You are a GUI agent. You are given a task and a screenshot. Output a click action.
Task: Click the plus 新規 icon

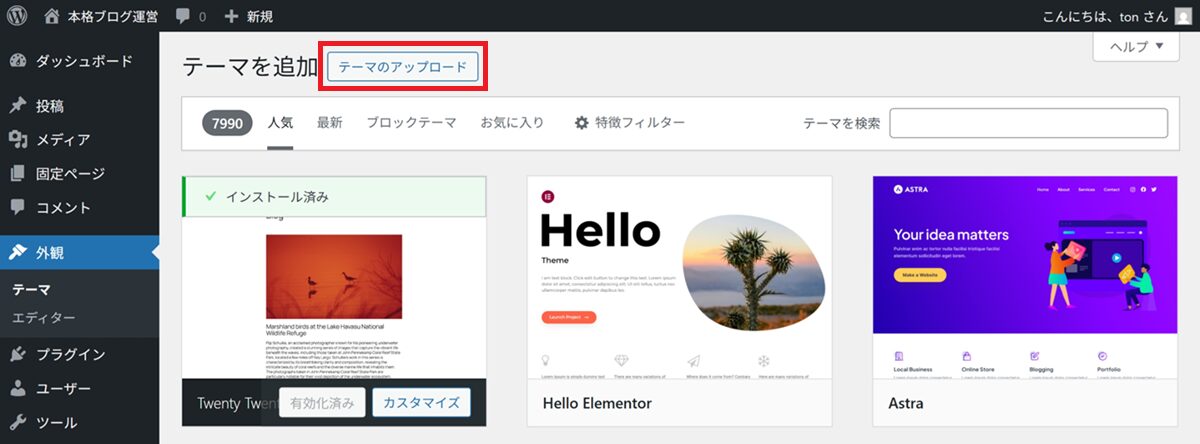[x=231, y=16]
